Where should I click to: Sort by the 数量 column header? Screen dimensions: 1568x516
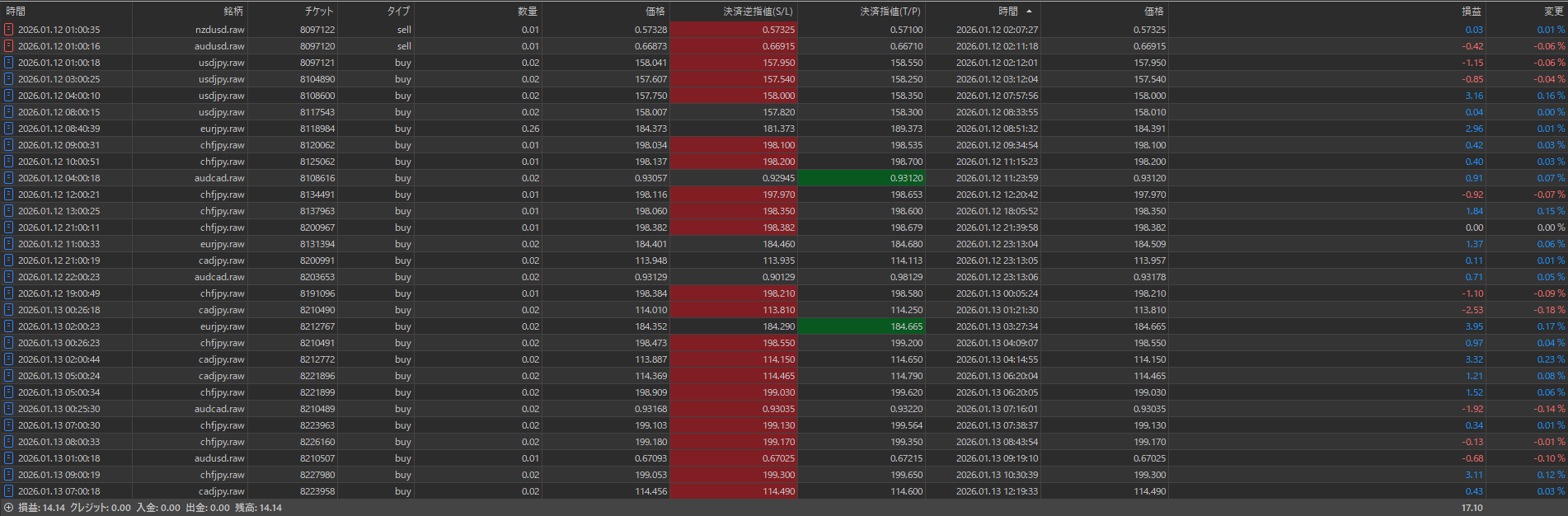(x=528, y=12)
